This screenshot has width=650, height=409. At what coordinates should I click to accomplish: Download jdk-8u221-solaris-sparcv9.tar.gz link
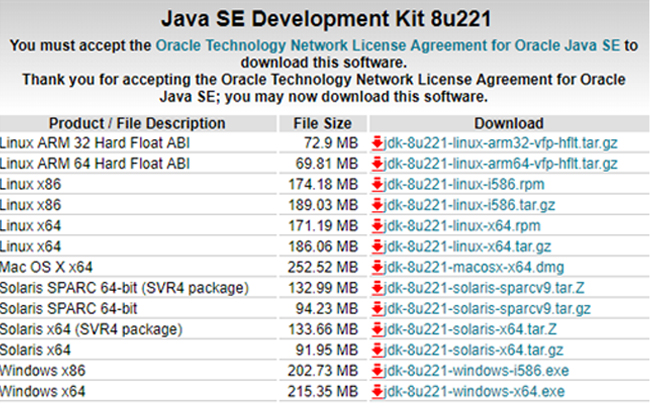coord(488,309)
